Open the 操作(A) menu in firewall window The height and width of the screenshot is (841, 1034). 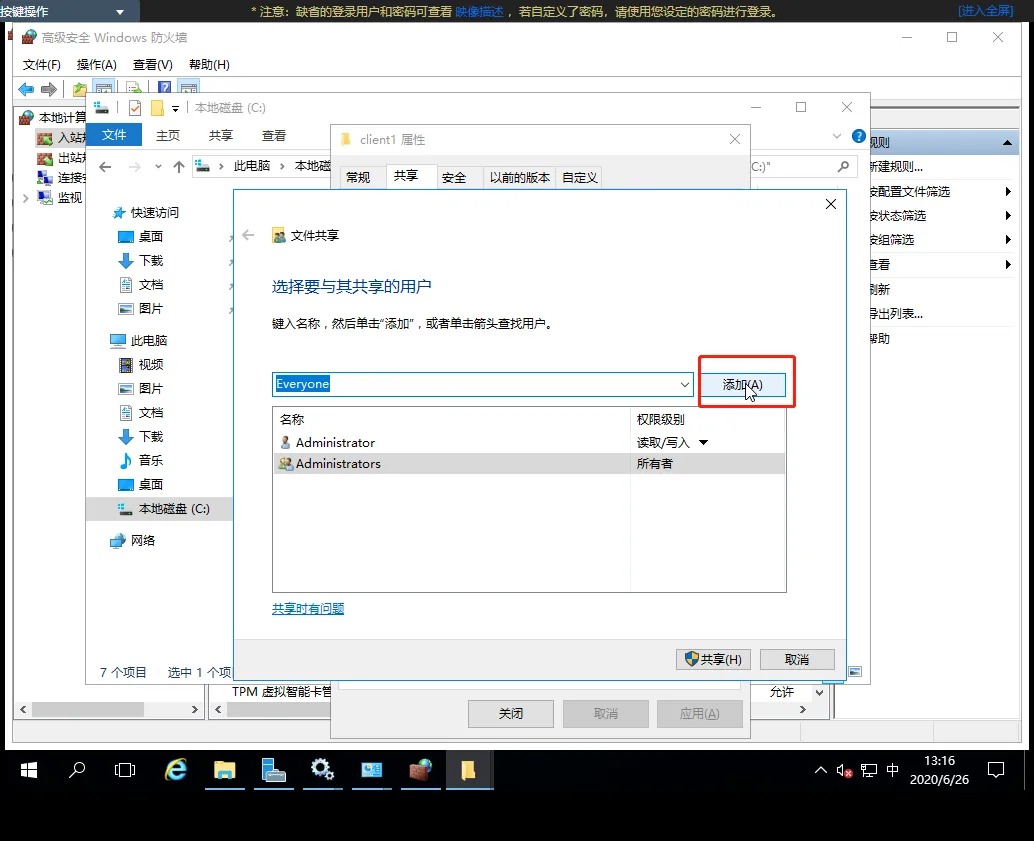[95, 63]
